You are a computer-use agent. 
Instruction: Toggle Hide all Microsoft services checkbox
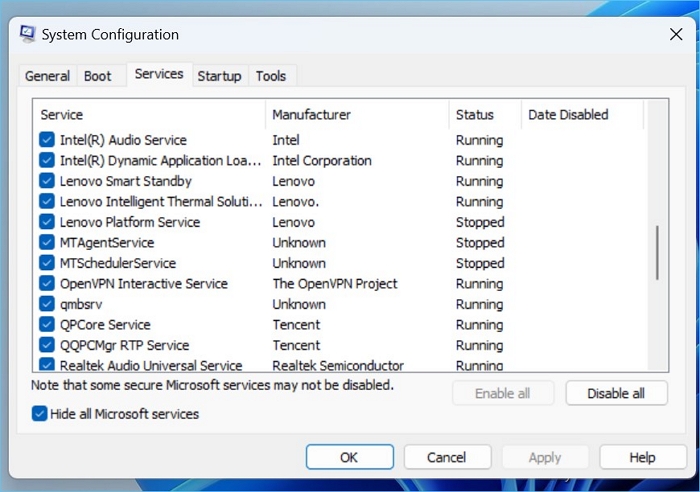(40, 414)
